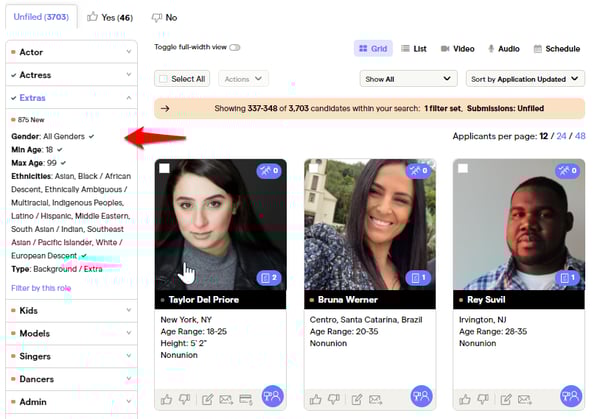Send message to Rey Suvil
600x419 pixels.
pos(525,400)
